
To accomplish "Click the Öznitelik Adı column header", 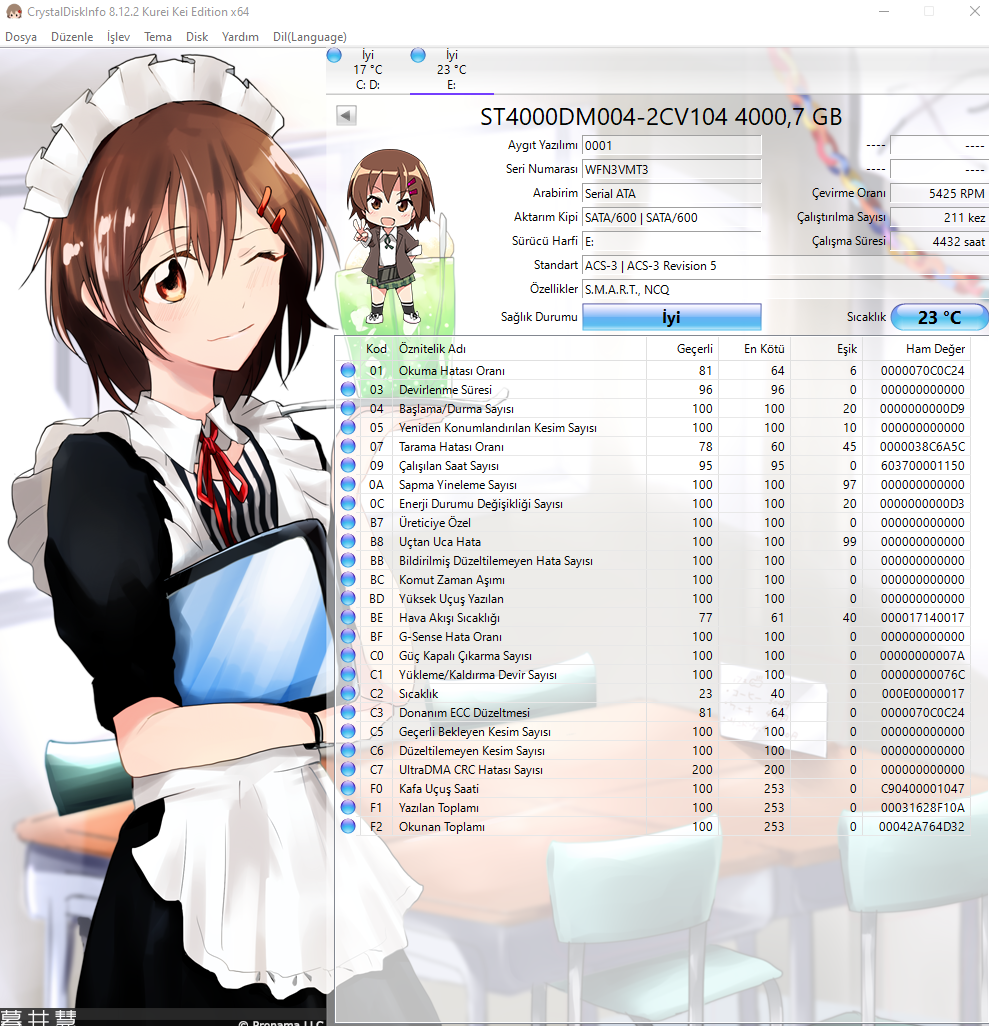I will 520,349.
